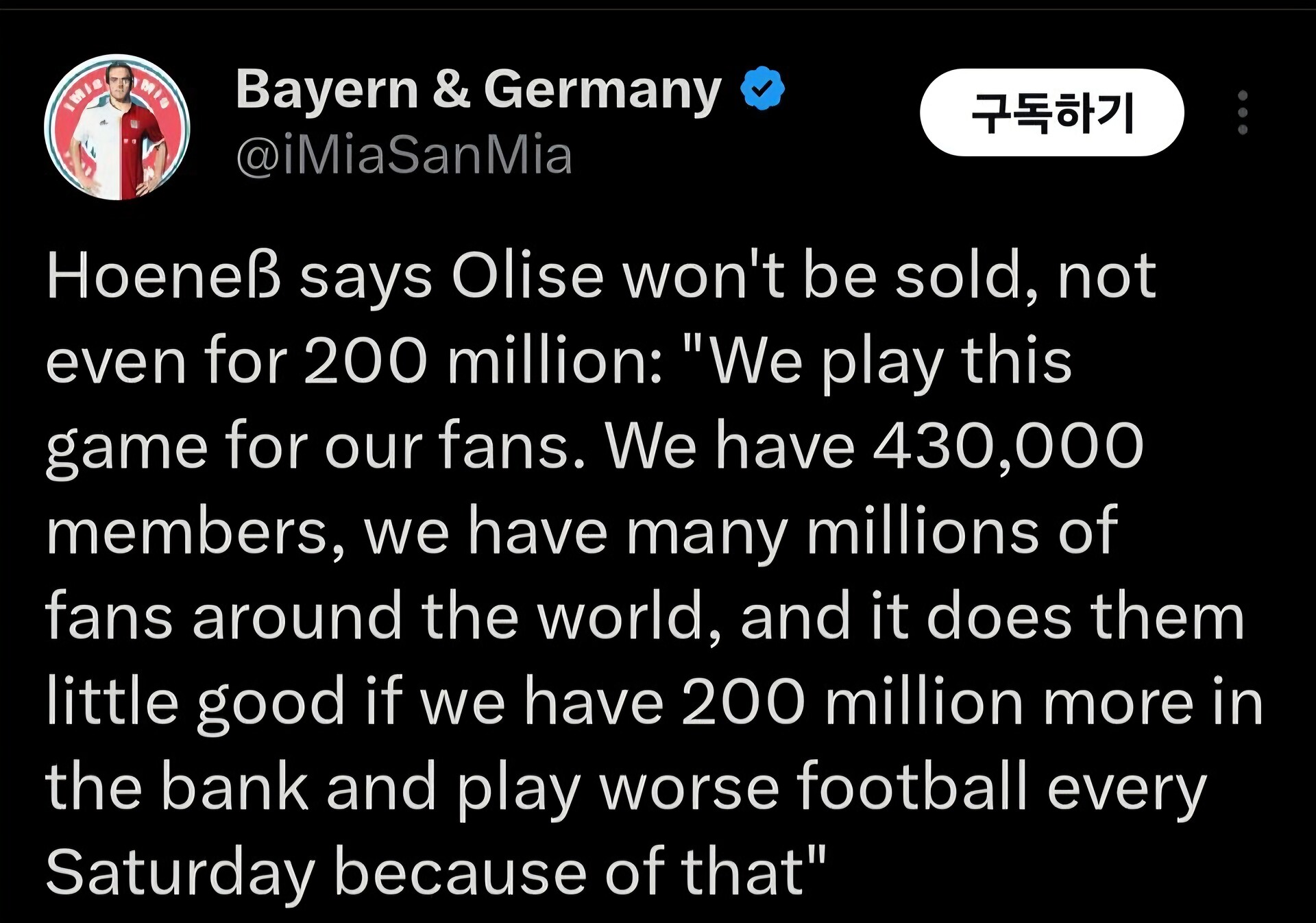
Task: Open the three-dot more options menu
Action: point(1243,112)
